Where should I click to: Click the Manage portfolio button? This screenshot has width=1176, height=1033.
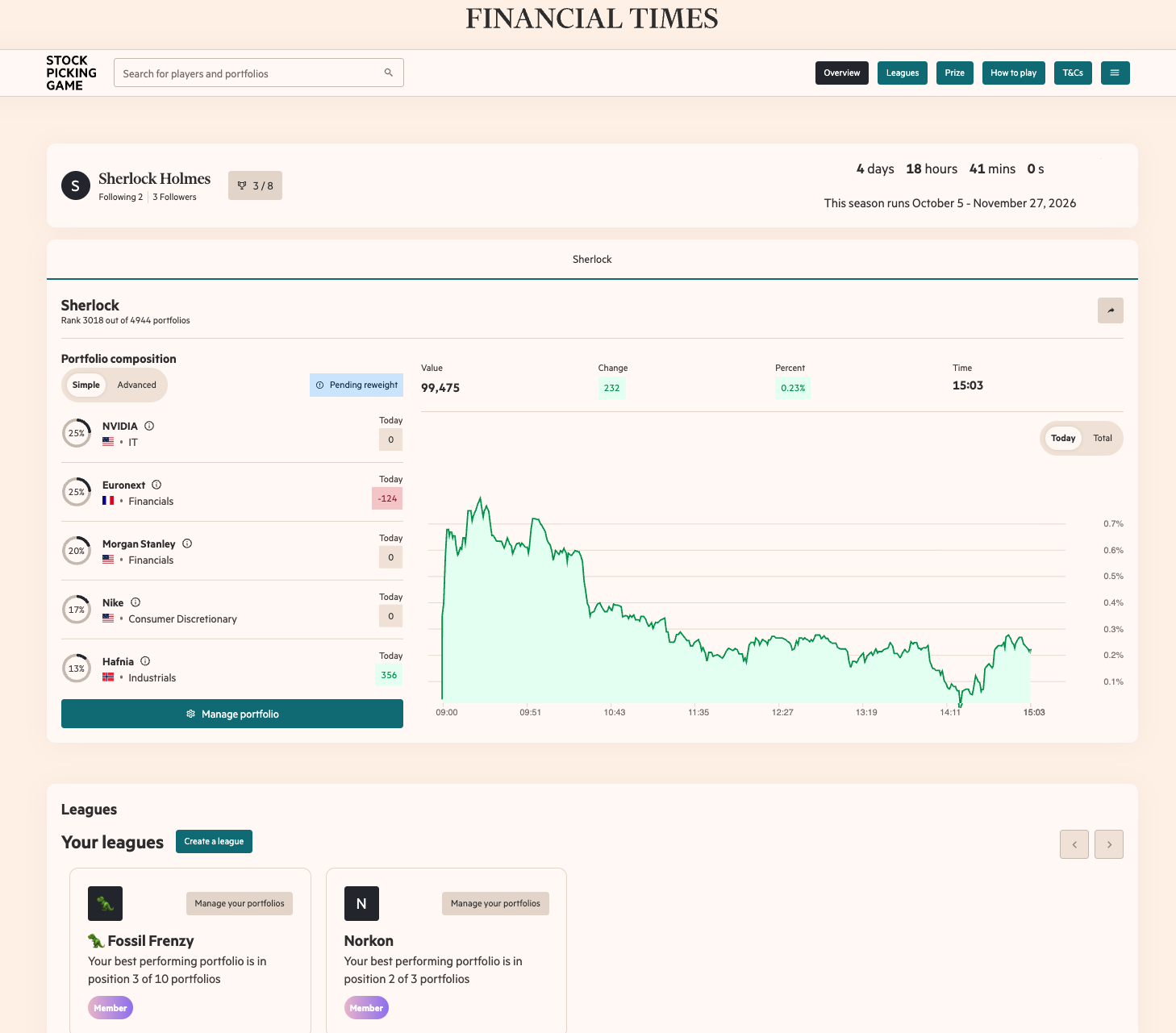(x=232, y=714)
